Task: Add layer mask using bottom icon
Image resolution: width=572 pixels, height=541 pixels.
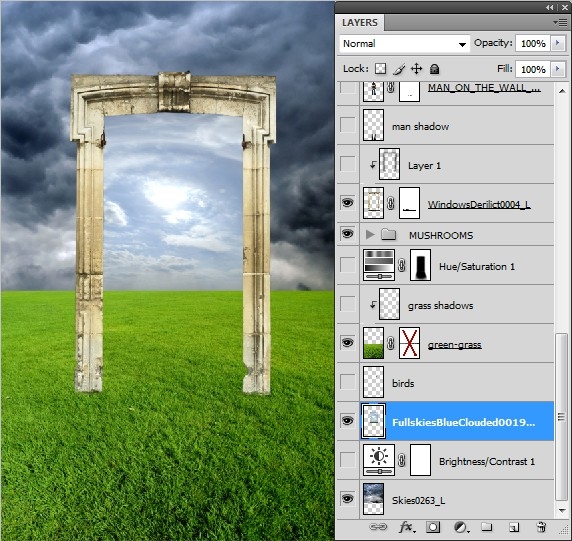Action: (x=433, y=527)
